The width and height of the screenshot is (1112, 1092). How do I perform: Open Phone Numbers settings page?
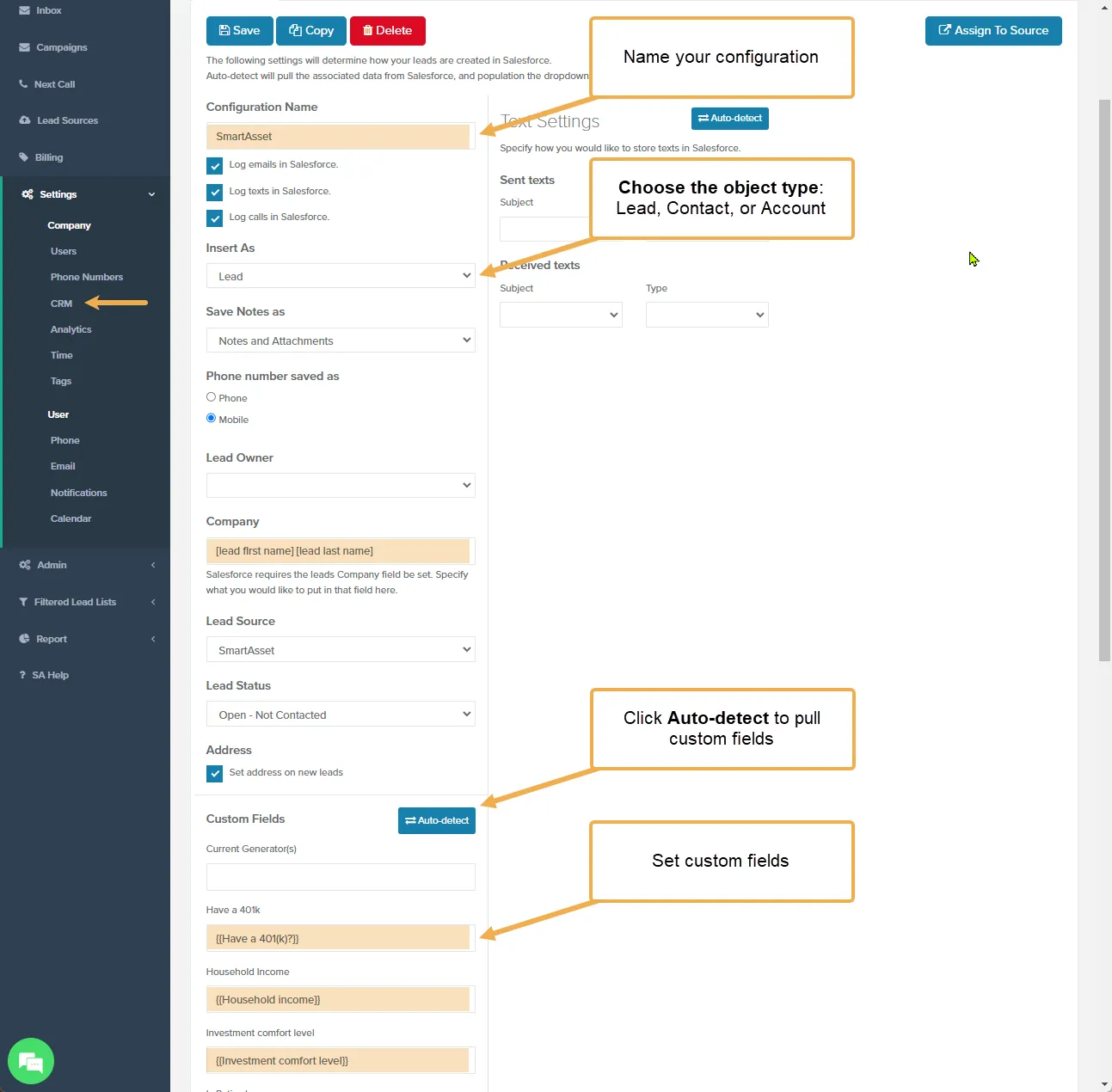87,277
